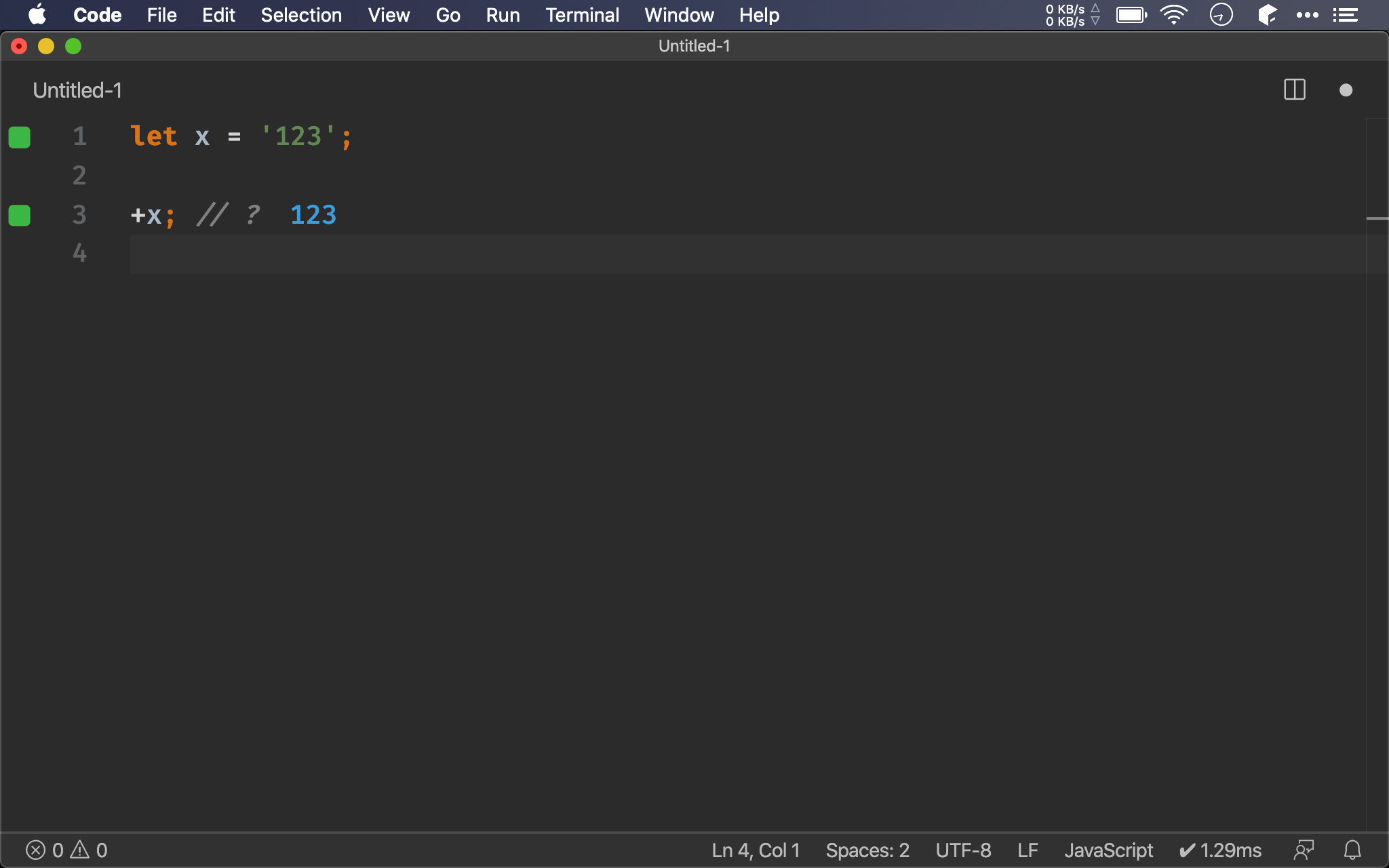The height and width of the screenshot is (868, 1389).
Task: Open the Wi-Fi menu bar icon
Action: tap(1173, 15)
